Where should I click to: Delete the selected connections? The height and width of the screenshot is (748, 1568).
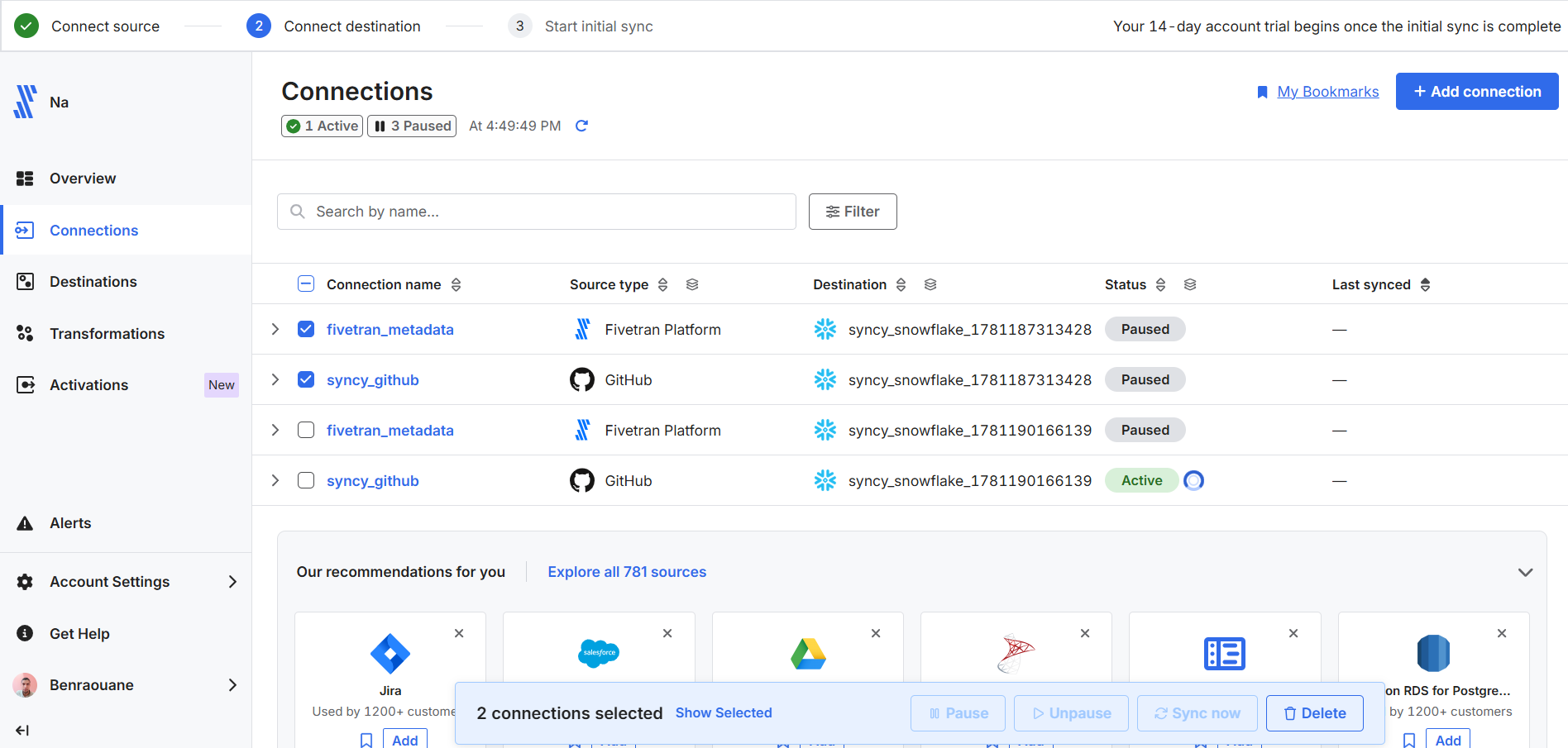1315,713
